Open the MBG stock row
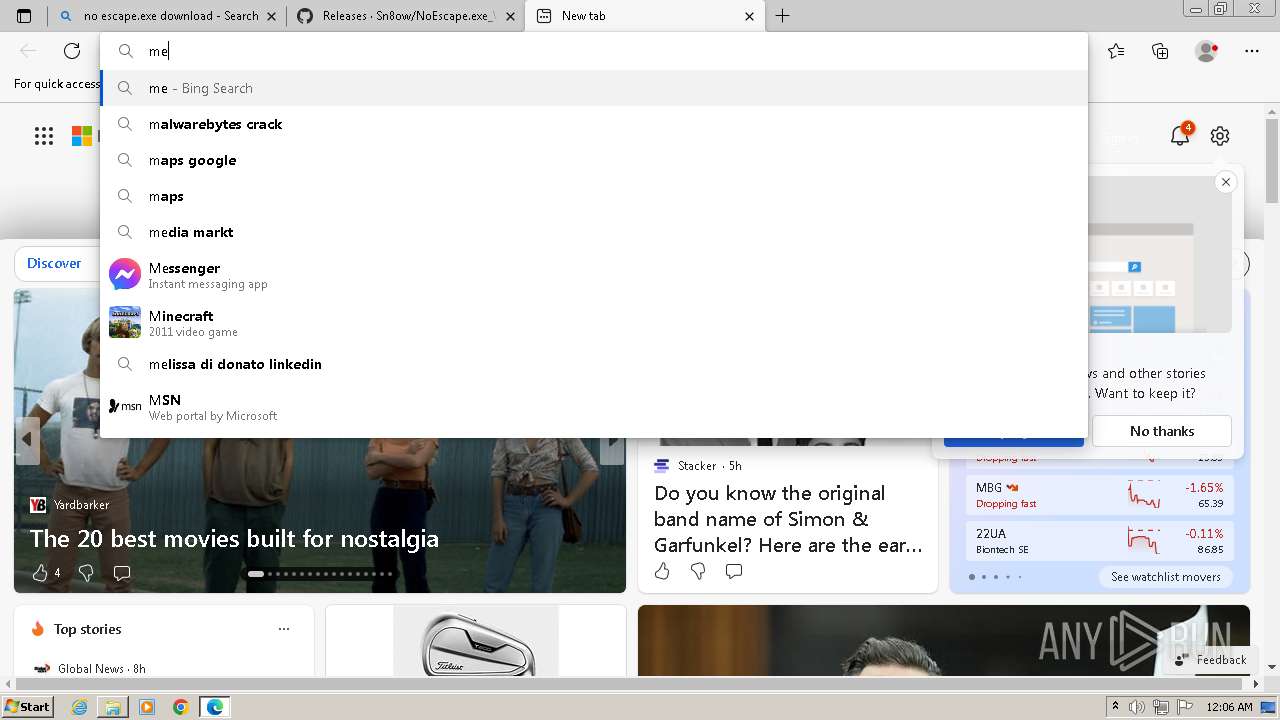Image resolution: width=1280 pixels, height=720 pixels. (1100, 495)
